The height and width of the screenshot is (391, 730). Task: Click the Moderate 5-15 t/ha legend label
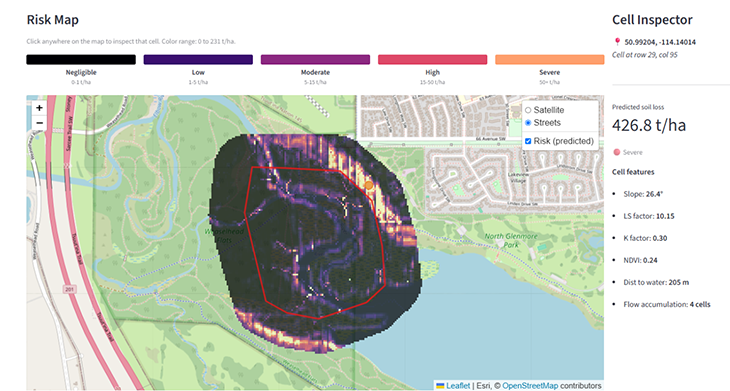(315, 77)
